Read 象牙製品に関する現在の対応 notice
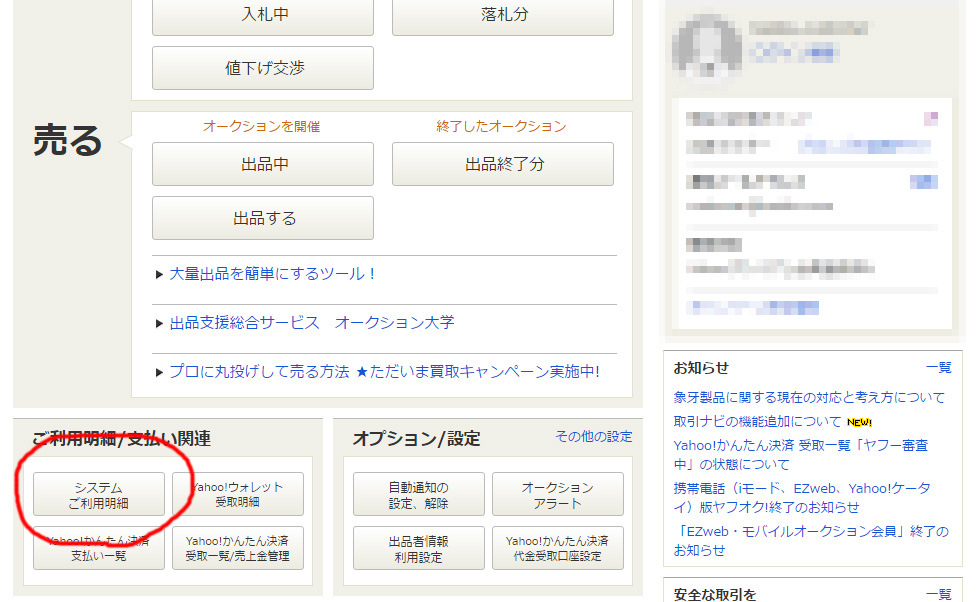Viewport: 978px width, 602px height. point(809,398)
